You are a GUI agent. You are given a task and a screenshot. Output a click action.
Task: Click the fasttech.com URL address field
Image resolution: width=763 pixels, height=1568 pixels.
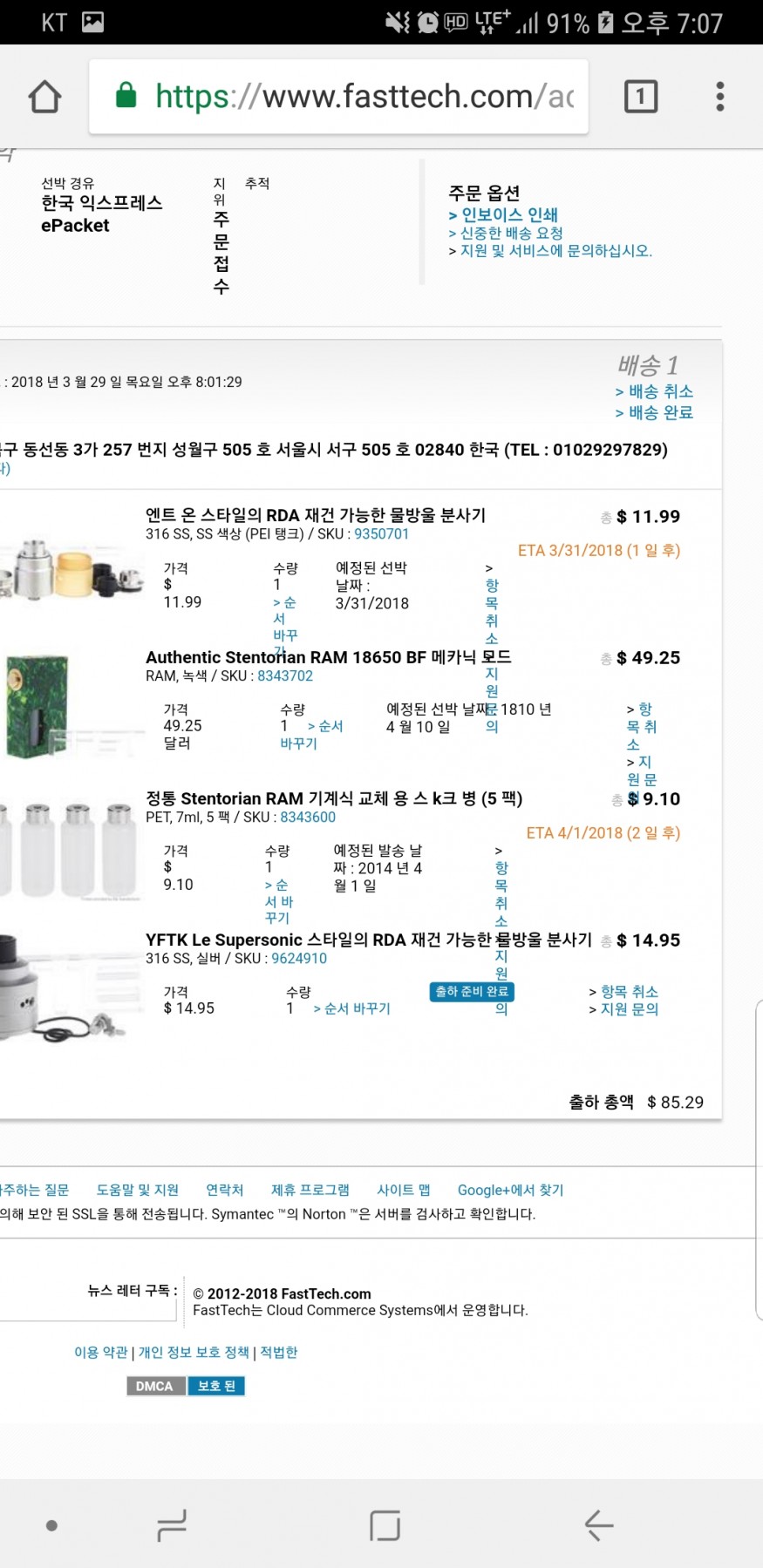(338, 97)
